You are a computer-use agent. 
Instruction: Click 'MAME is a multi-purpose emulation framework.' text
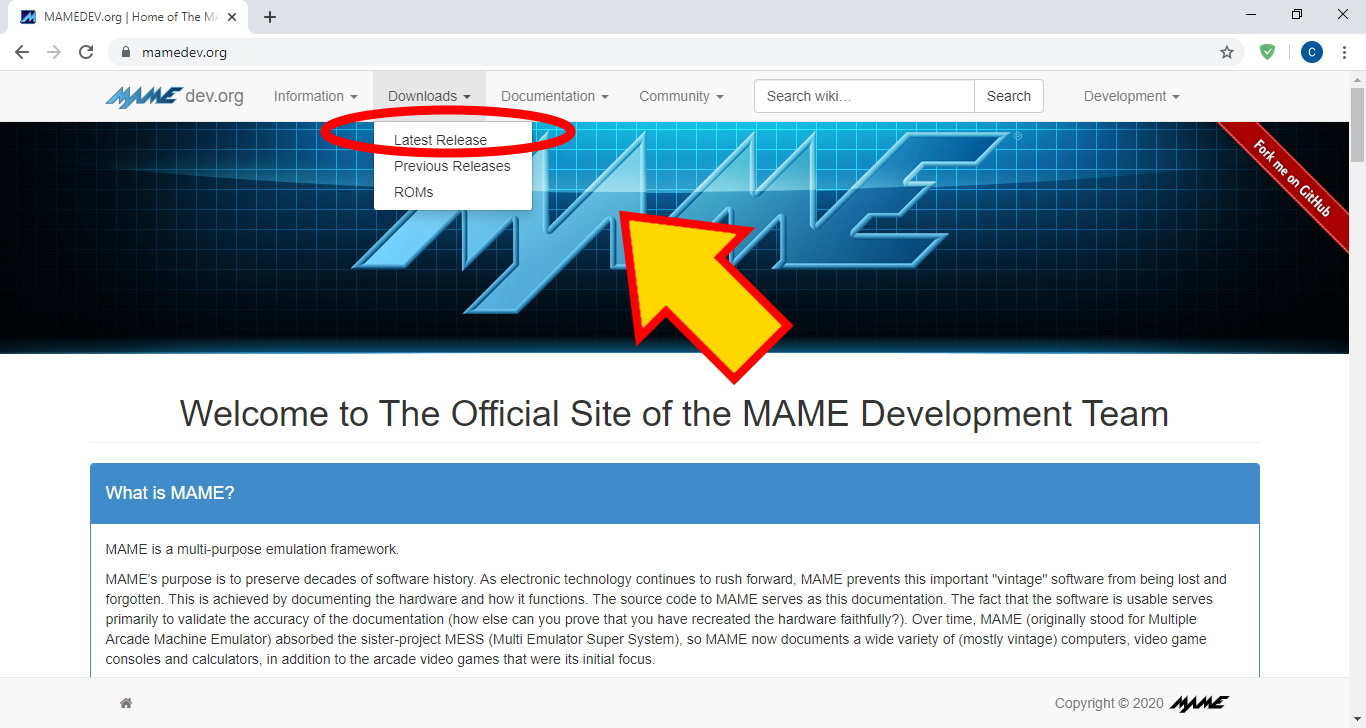point(252,549)
